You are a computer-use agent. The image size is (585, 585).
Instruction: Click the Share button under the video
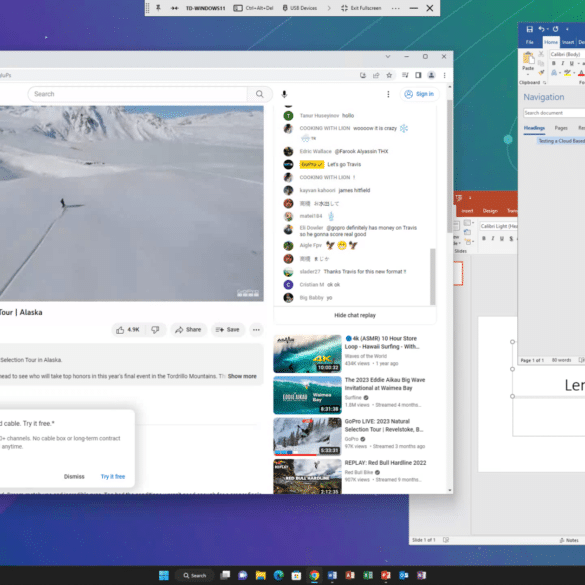coord(188,330)
